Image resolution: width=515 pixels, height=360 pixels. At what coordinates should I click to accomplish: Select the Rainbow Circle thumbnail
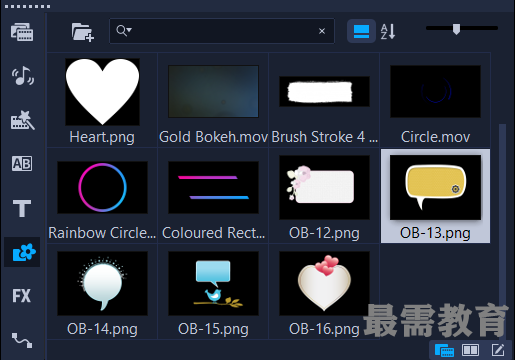pos(102,187)
